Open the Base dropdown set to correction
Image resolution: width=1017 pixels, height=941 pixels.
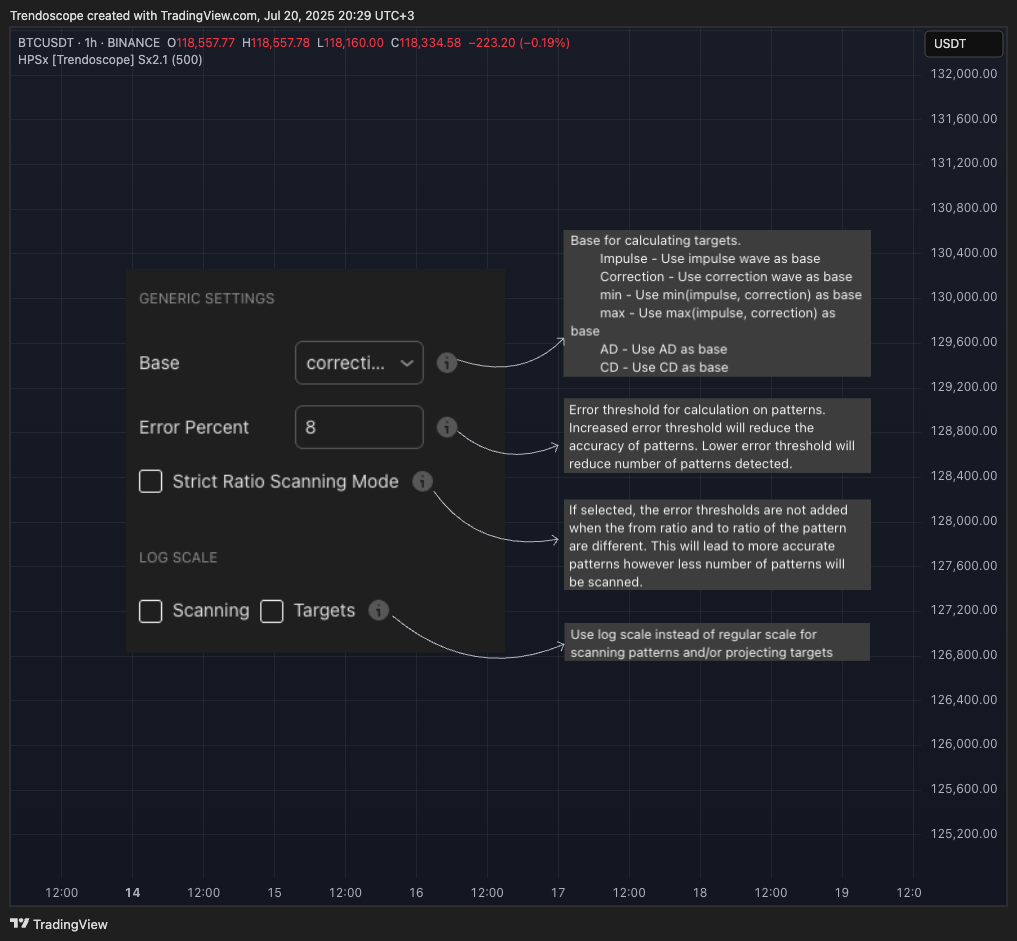pyautogui.click(x=359, y=363)
